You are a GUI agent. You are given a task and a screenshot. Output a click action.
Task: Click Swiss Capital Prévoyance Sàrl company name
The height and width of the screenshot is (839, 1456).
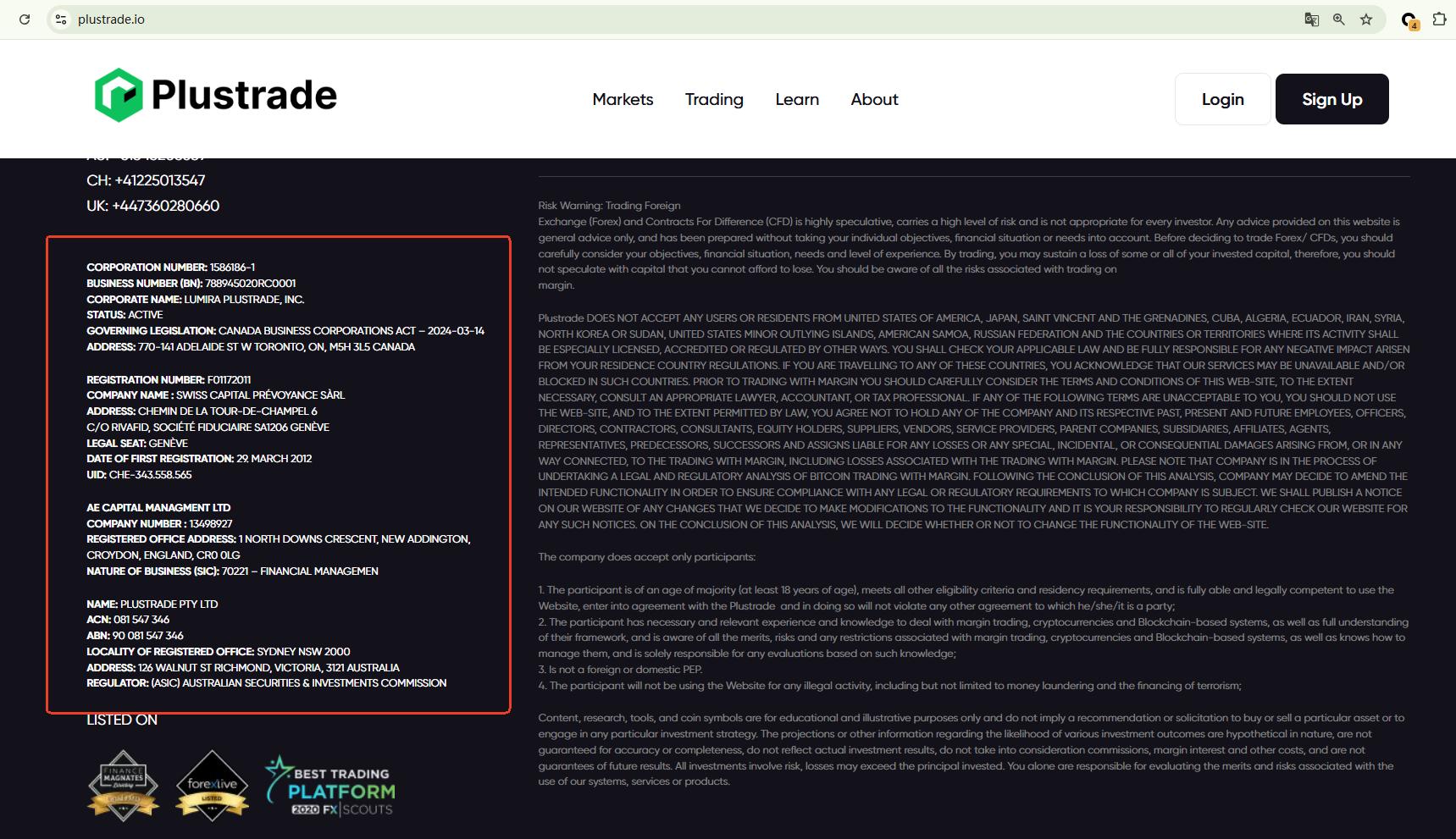[x=215, y=395]
